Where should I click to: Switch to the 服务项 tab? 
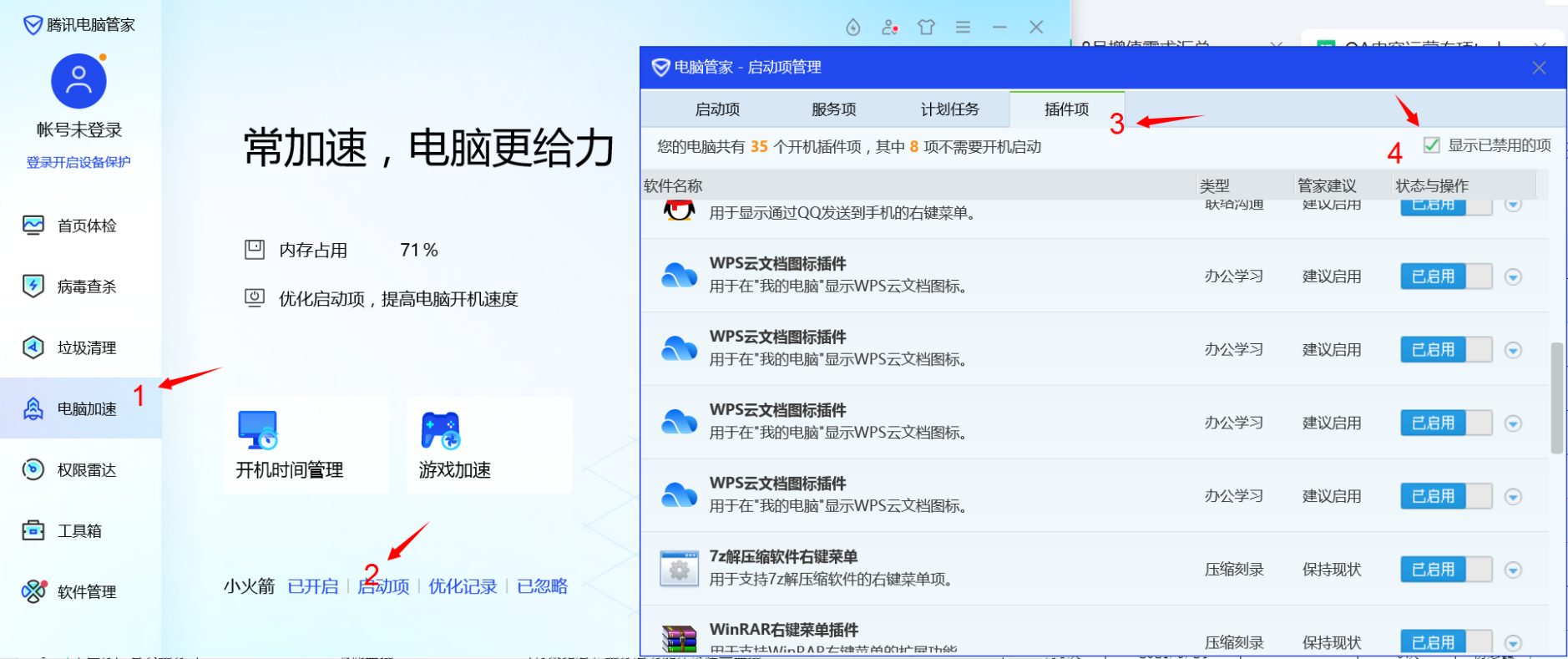tap(833, 109)
